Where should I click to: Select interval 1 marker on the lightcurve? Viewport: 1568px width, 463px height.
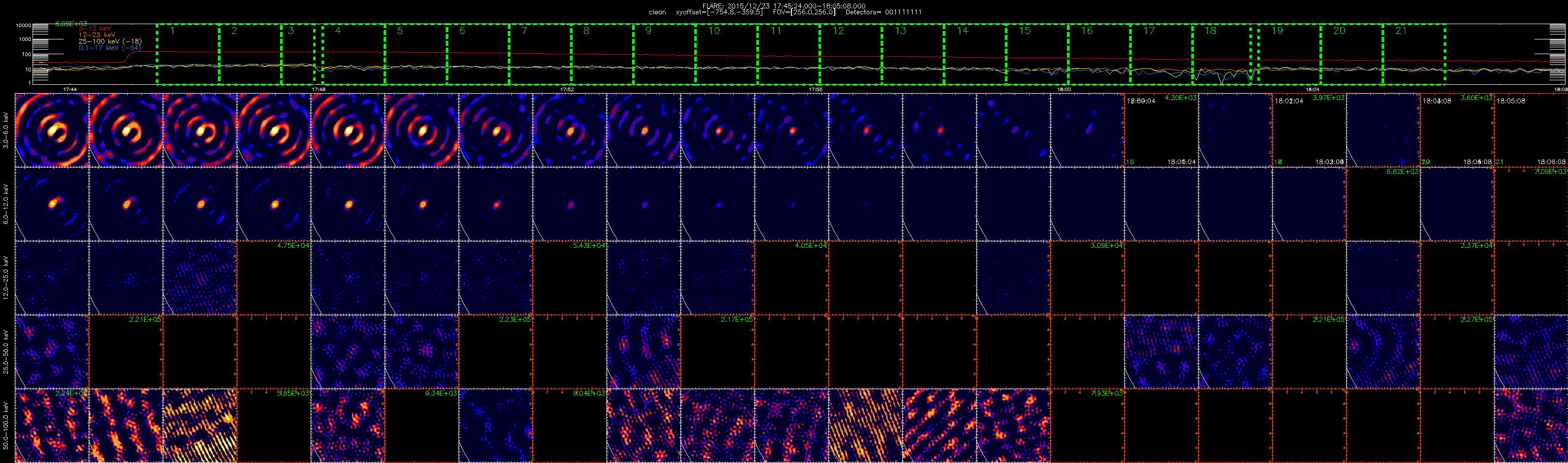tap(172, 31)
